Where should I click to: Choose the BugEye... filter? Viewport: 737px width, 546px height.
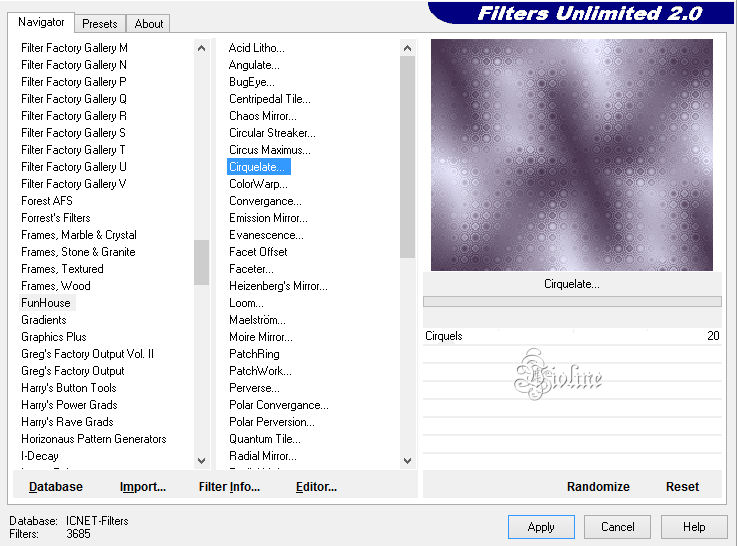pos(252,82)
